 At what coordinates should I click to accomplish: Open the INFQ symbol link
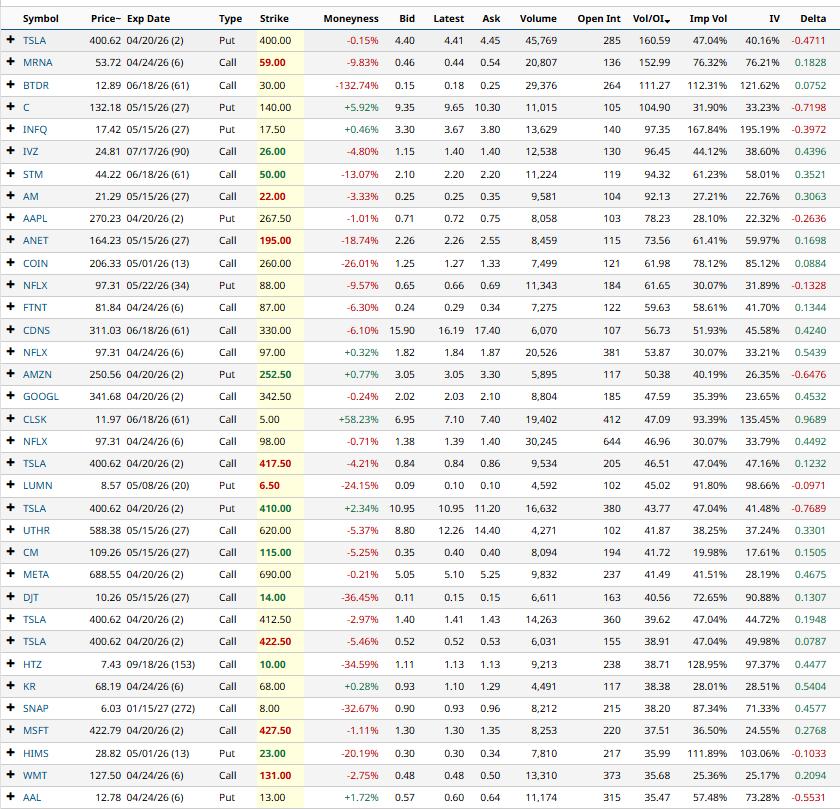(x=35, y=130)
